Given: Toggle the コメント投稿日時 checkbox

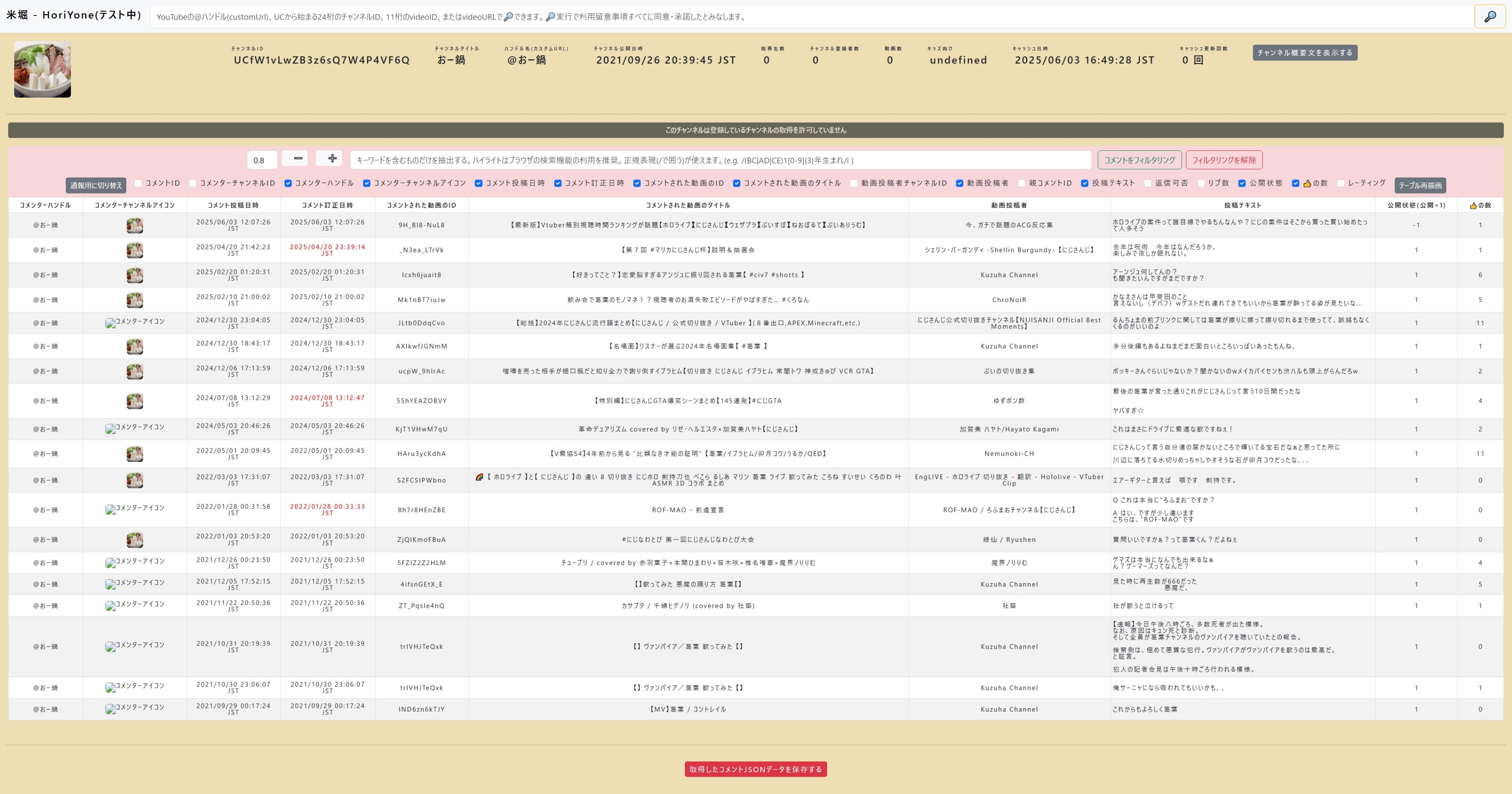Looking at the screenshot, I should pos(479,183).
